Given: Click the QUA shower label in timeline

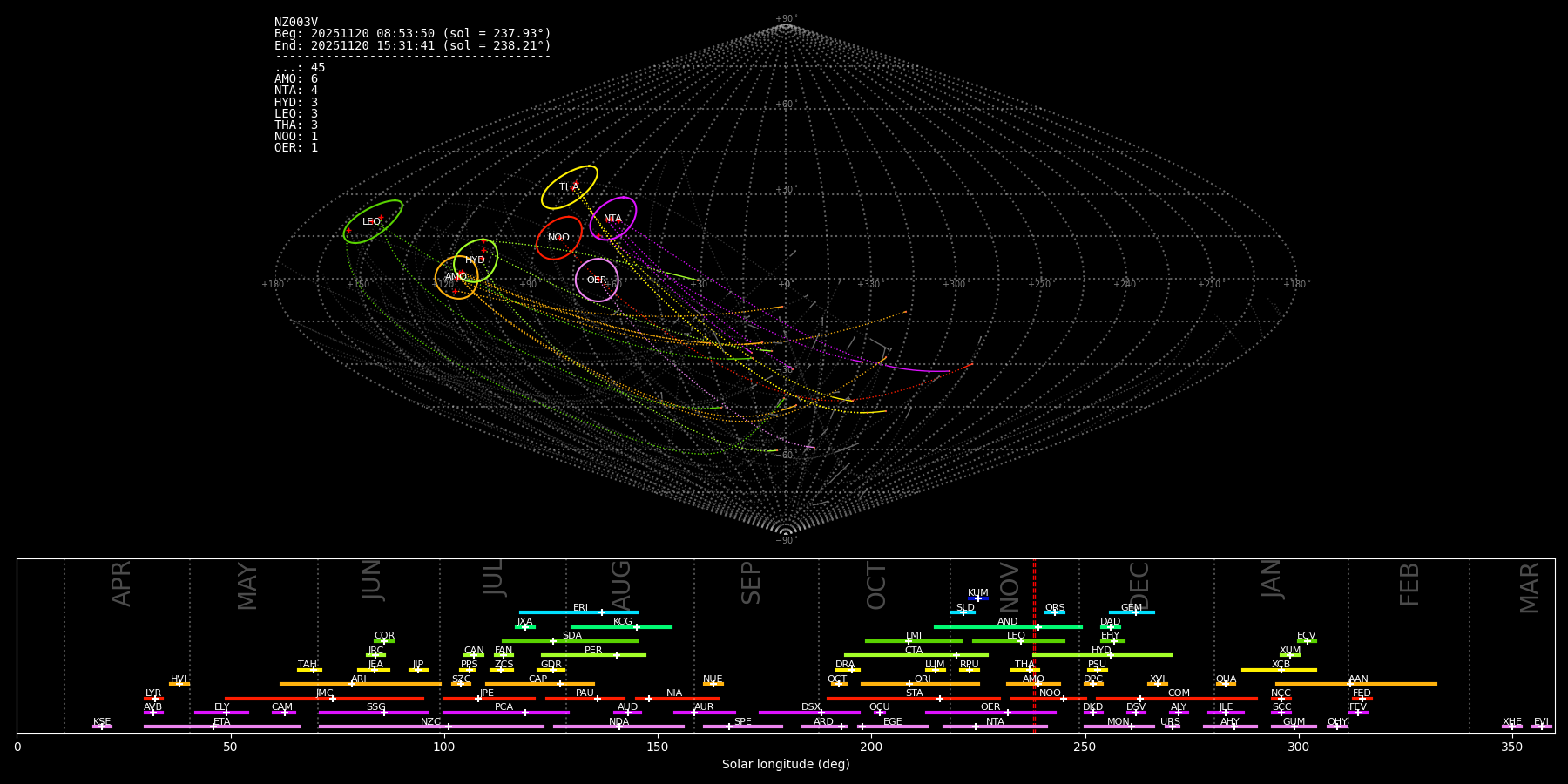Looking at the screenshot, I should [x=1227, y=679].
